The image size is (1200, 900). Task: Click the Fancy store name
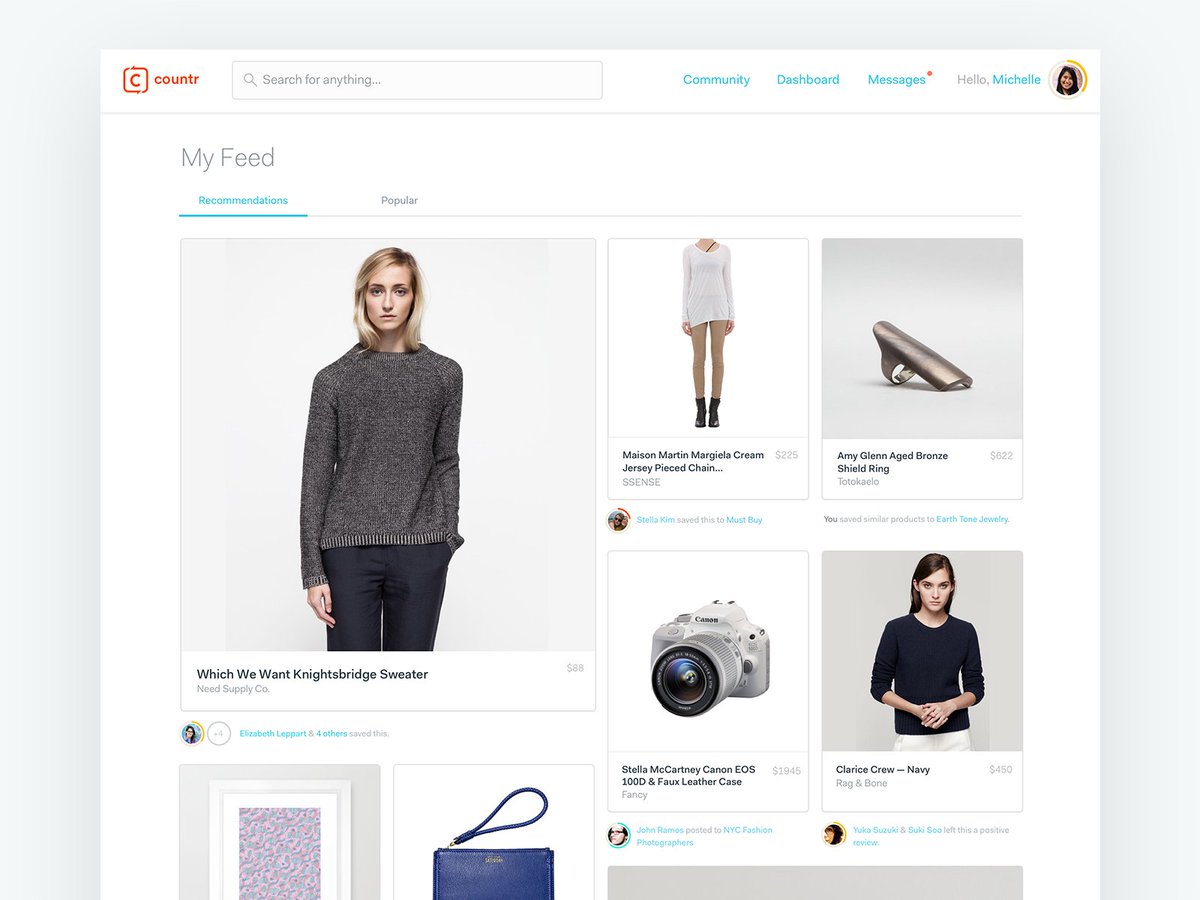click(634, 795)
